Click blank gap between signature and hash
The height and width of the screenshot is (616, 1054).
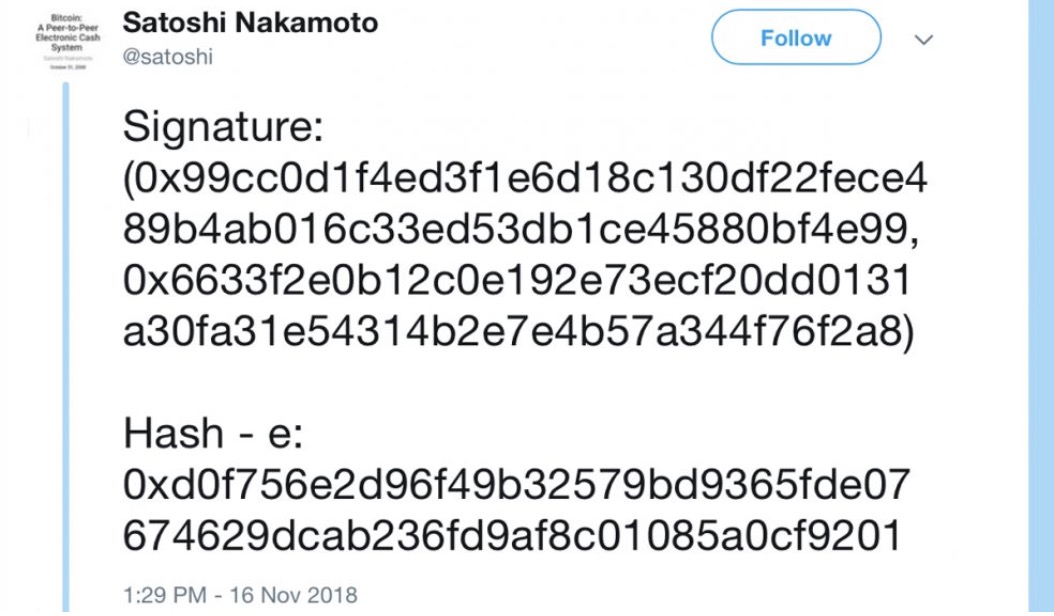518,385
